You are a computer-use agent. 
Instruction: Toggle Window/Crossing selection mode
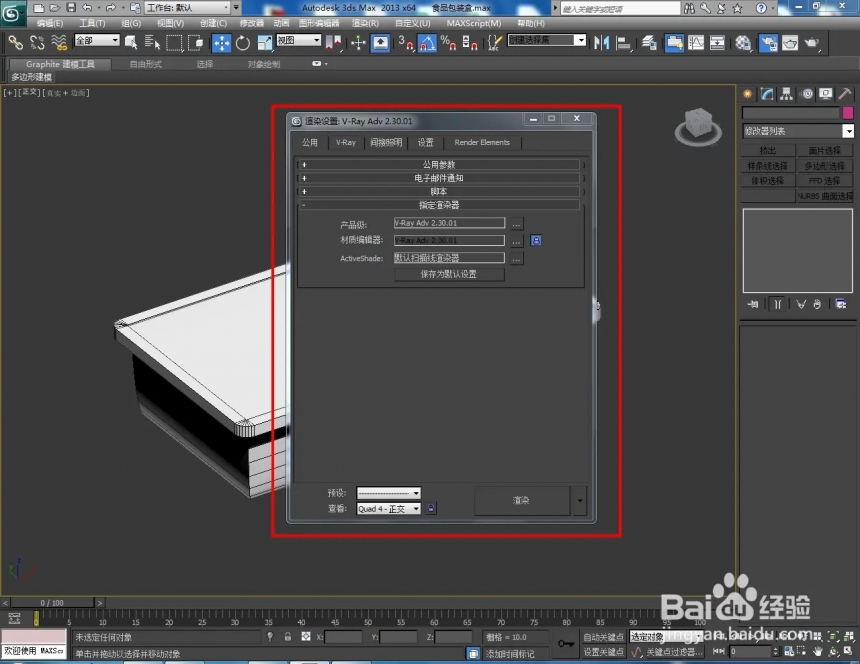(x=196, y=42)
